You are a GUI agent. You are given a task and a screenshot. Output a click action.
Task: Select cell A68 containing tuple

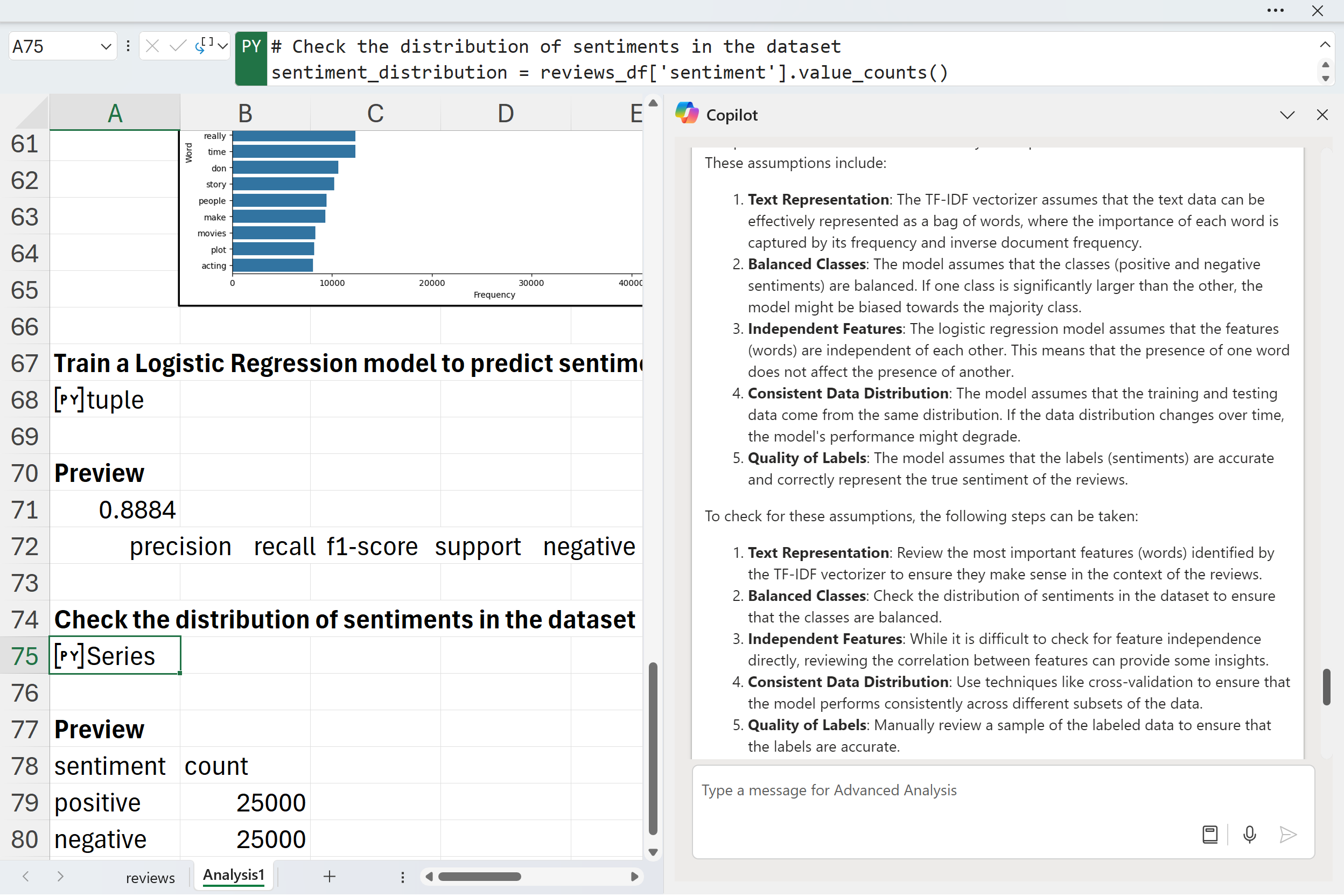[114, 400]
